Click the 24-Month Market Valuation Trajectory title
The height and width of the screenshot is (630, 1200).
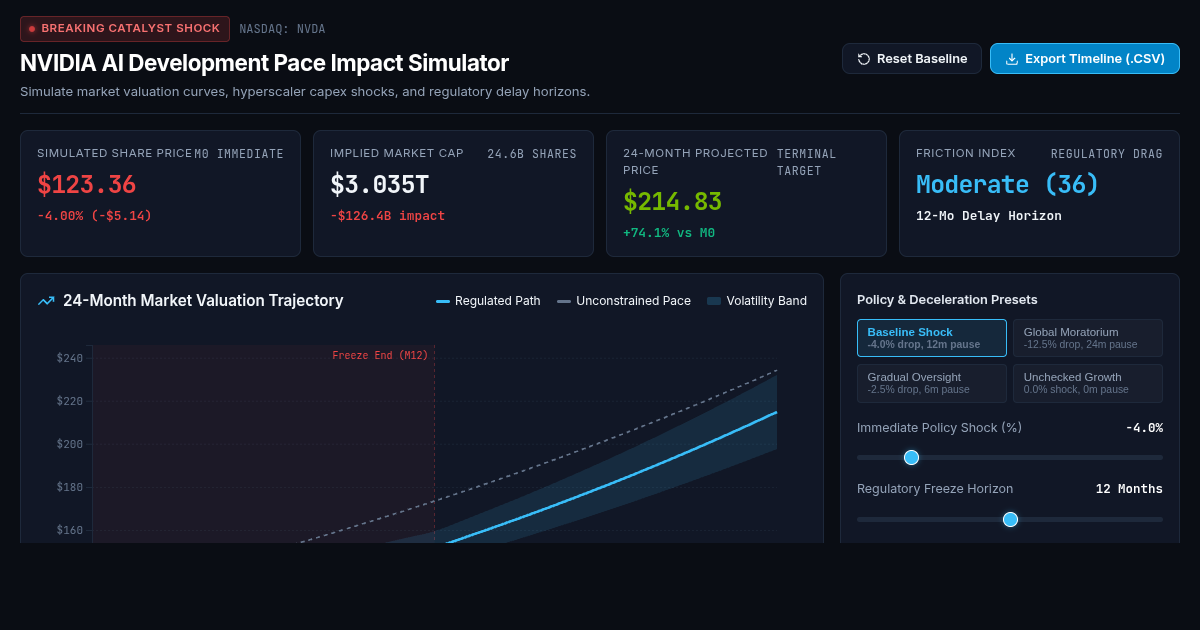pos(203,301)
